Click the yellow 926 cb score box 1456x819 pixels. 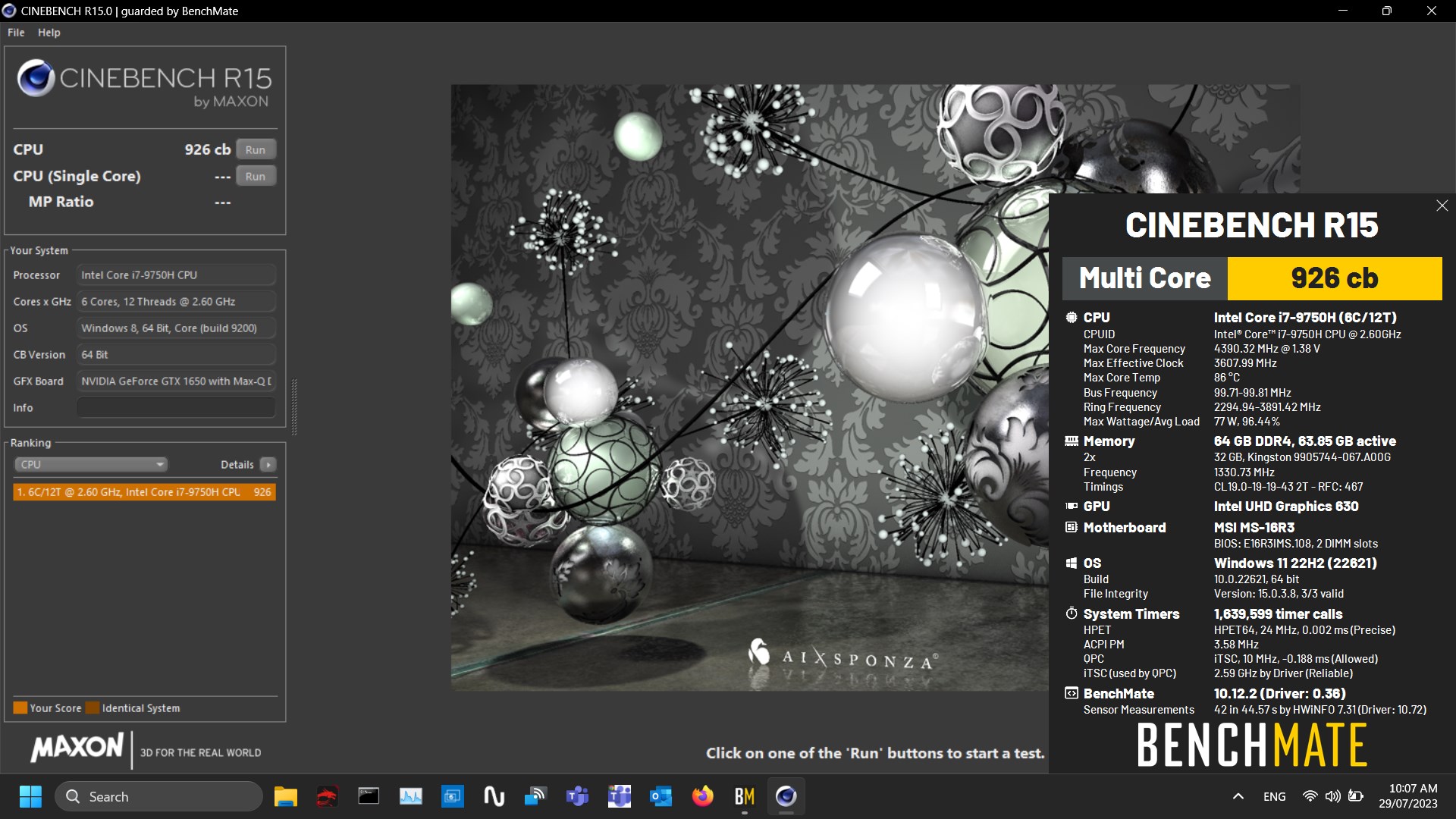click(x=1335, y=278)
